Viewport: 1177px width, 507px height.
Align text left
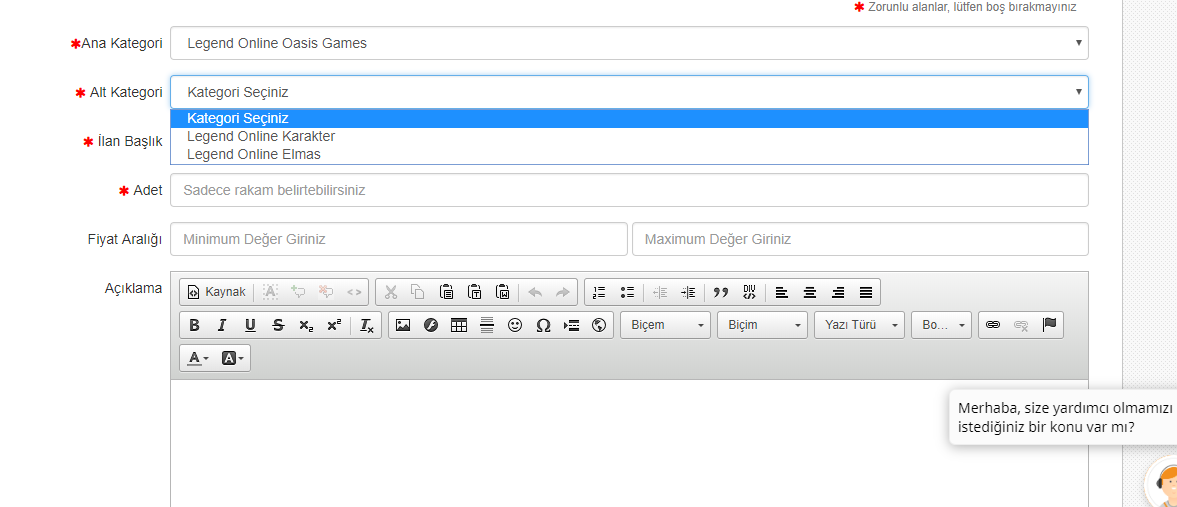tap(781, 292)
